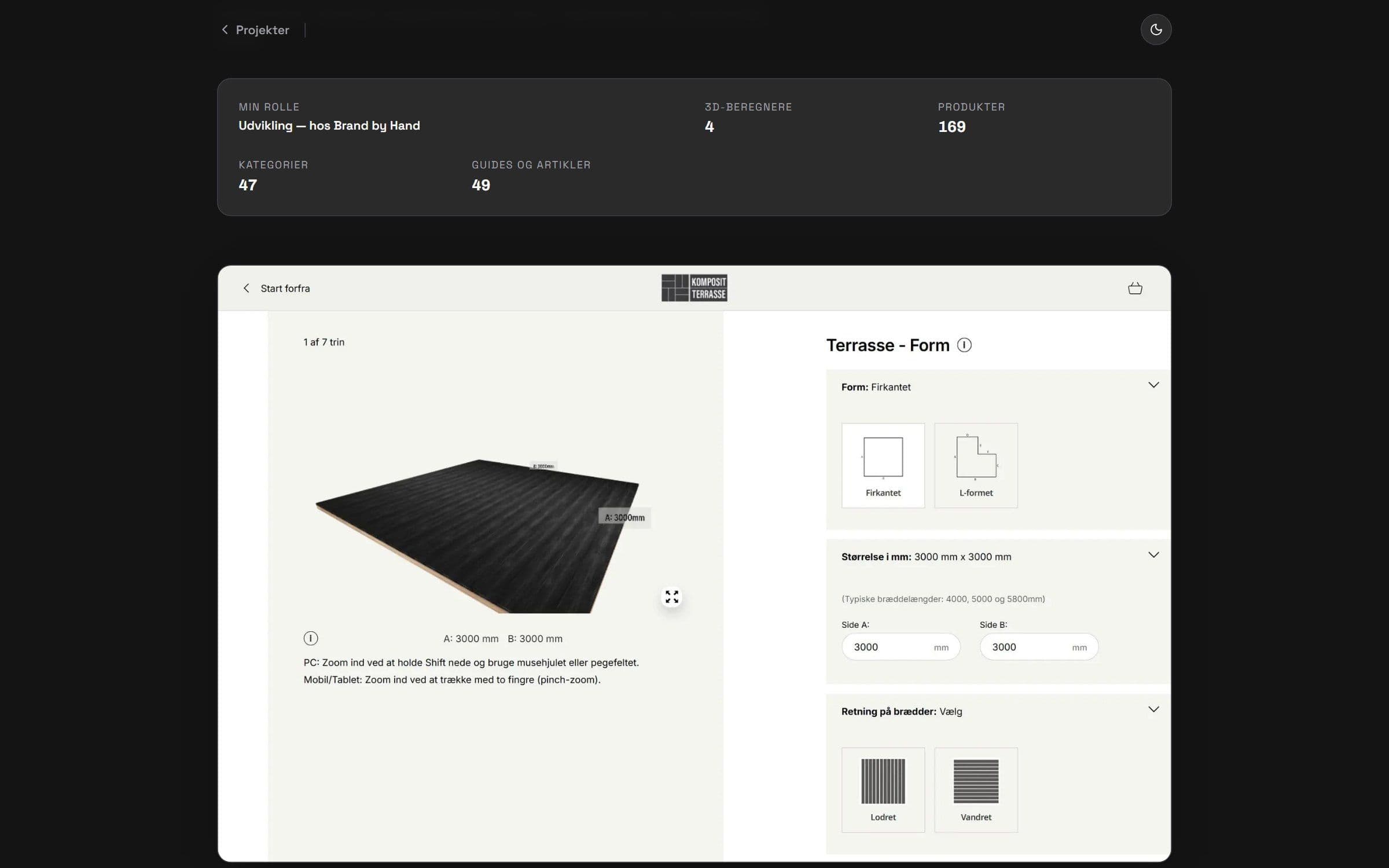Image resolution: width=1389 pixels, height=868 pixels.
Task: Choose Vandret board direction
Action: pos(976,790)
